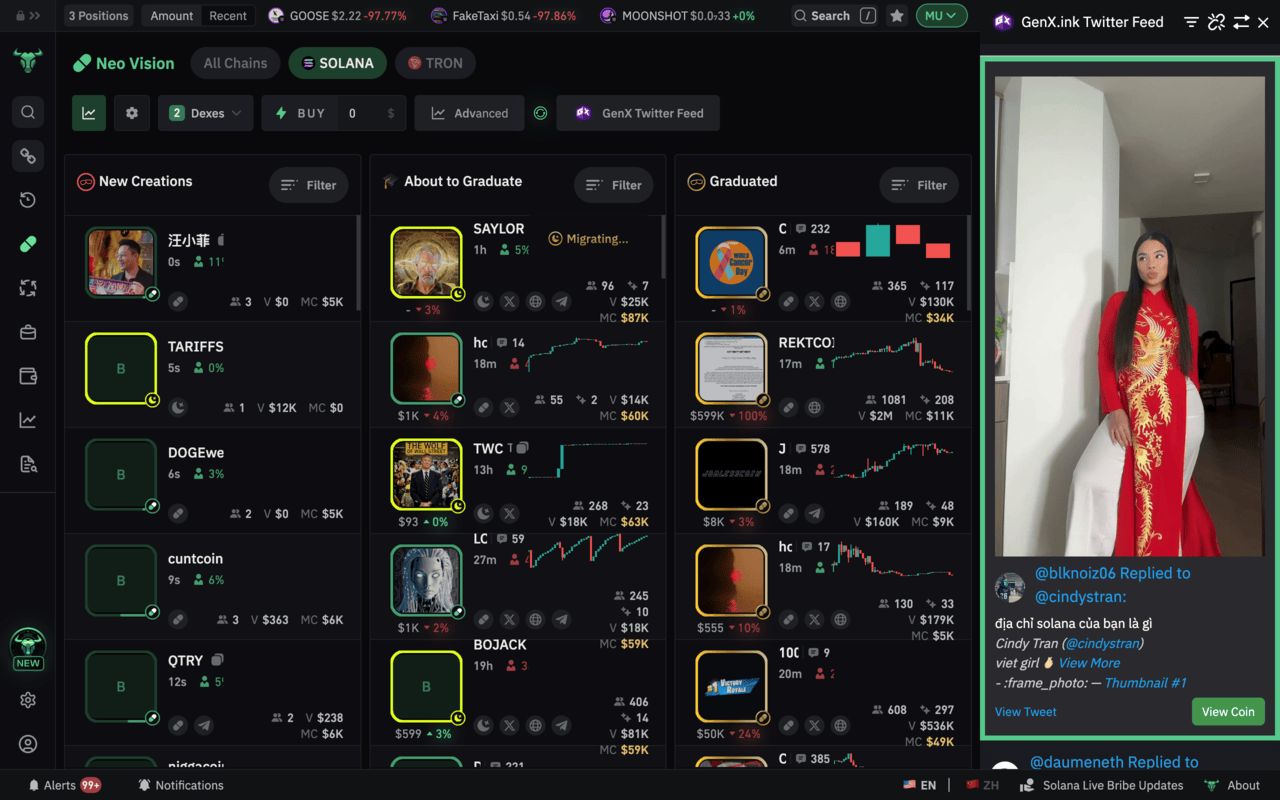This screenshot has width=1280, height=800.
Task: Open the Filter menu for Graduated
Action: point(919,185)
